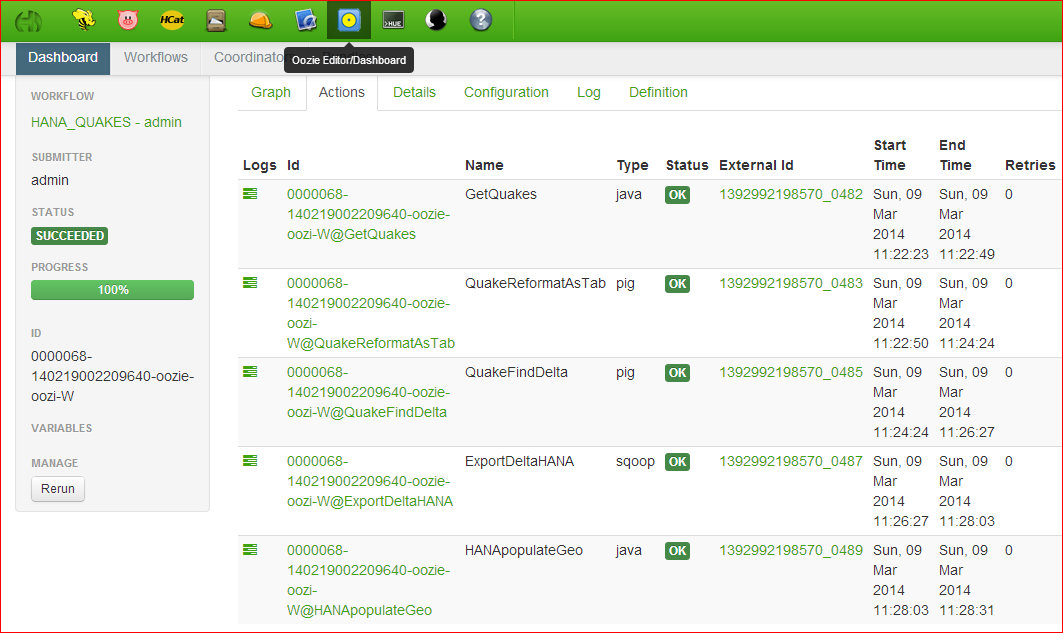Open external id 1392992198570_0485
This screenshot has height=633, width=1063.
click(790, 372)
